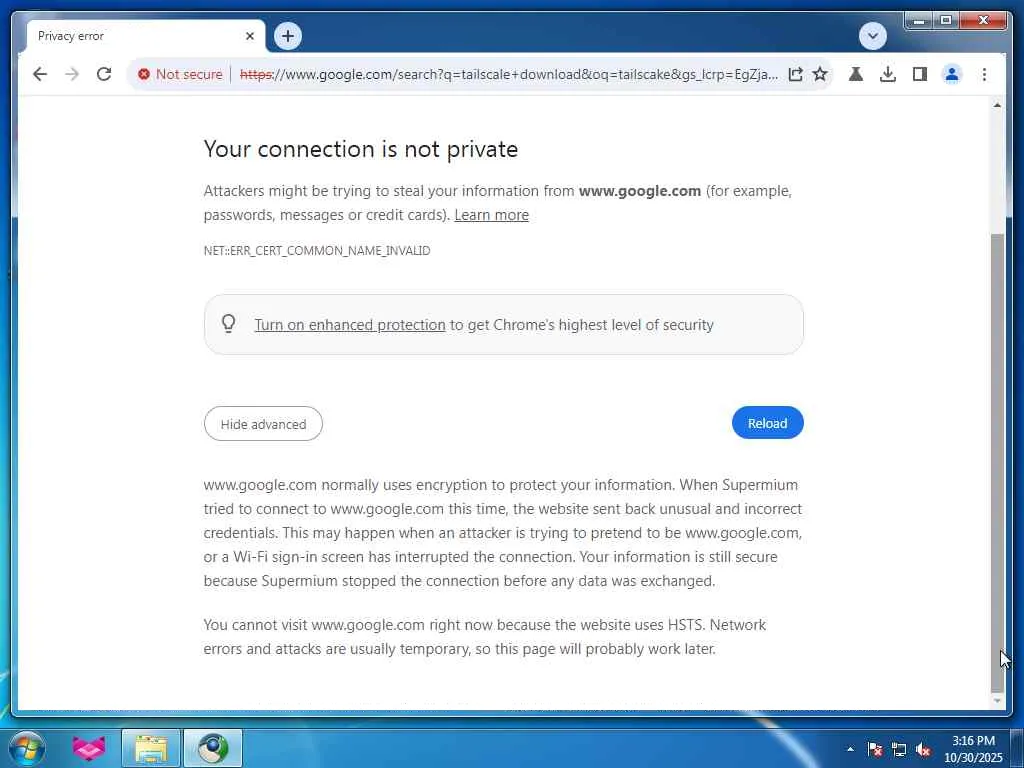The width and height of the screenshot is (1024, 768).
Task: Open the three-dot browser menu
Action: (x=984, y=74)
